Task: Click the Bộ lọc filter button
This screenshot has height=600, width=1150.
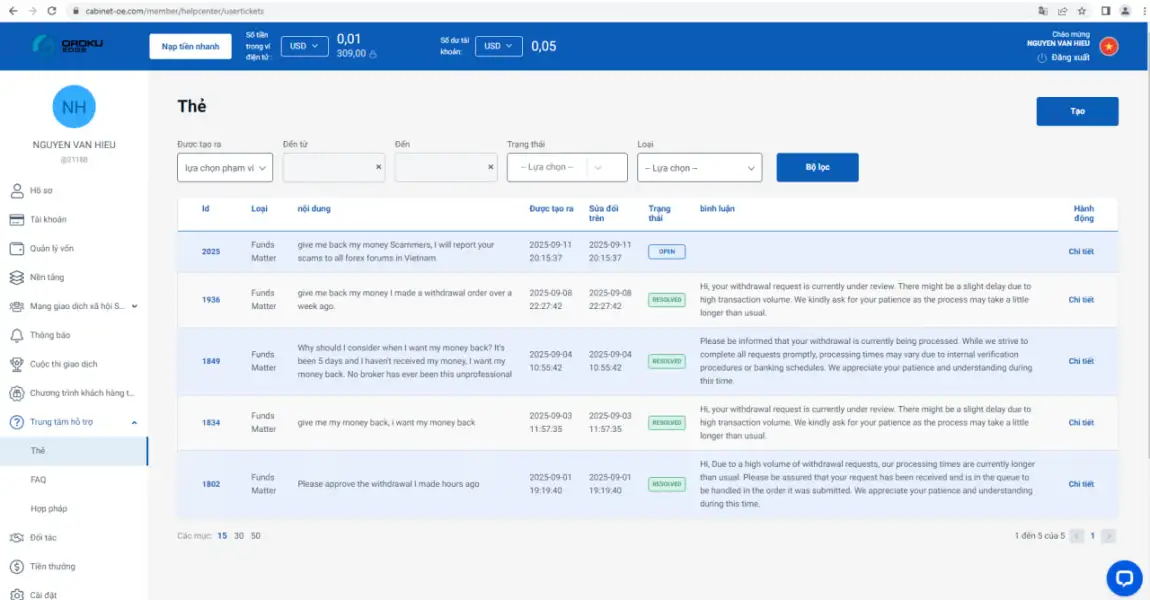Action: pyautogui.click(x=817, y=167)
